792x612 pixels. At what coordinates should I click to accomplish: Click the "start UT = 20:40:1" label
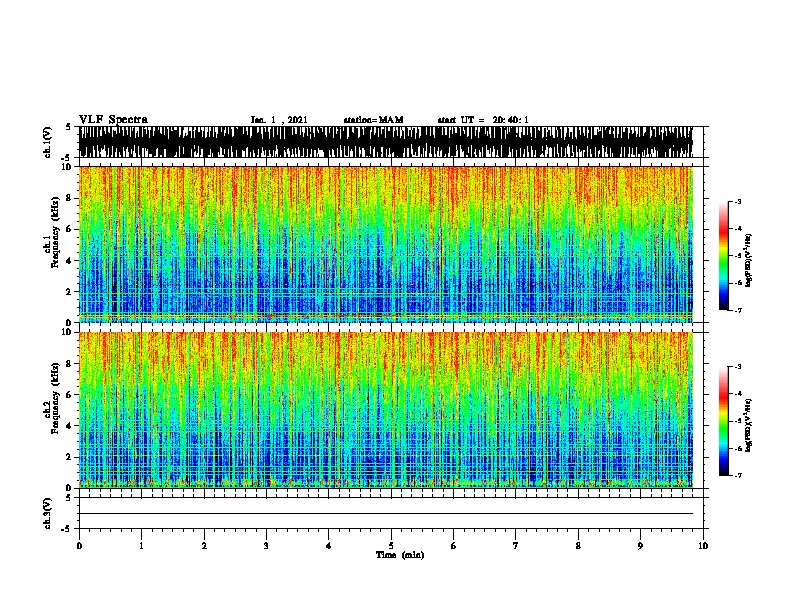point(483,120)
